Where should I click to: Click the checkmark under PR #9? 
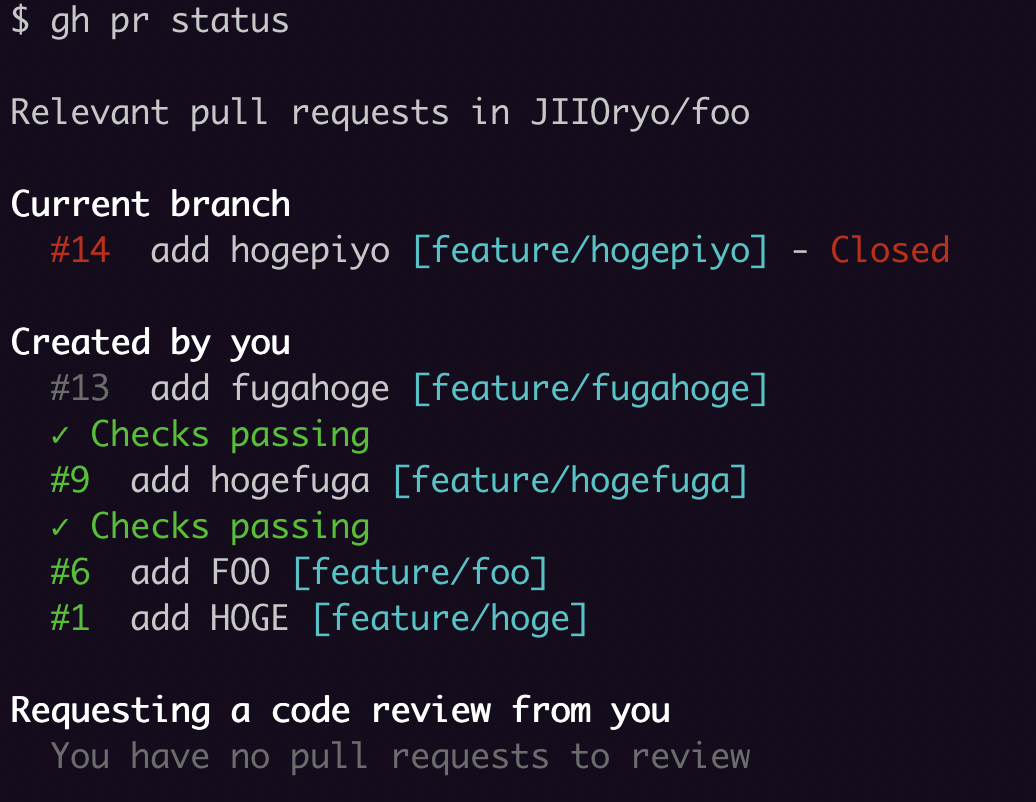tap(60, 528)
